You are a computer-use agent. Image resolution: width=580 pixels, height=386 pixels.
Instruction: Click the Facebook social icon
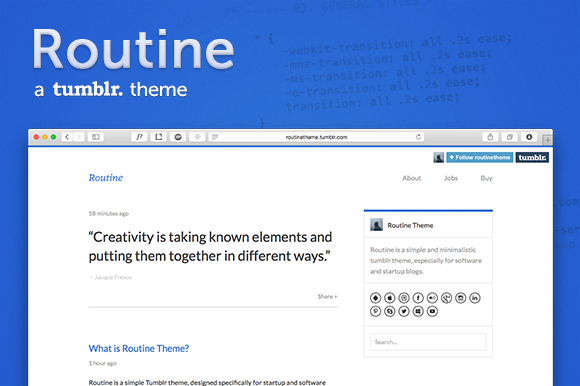tap(418, 298)
